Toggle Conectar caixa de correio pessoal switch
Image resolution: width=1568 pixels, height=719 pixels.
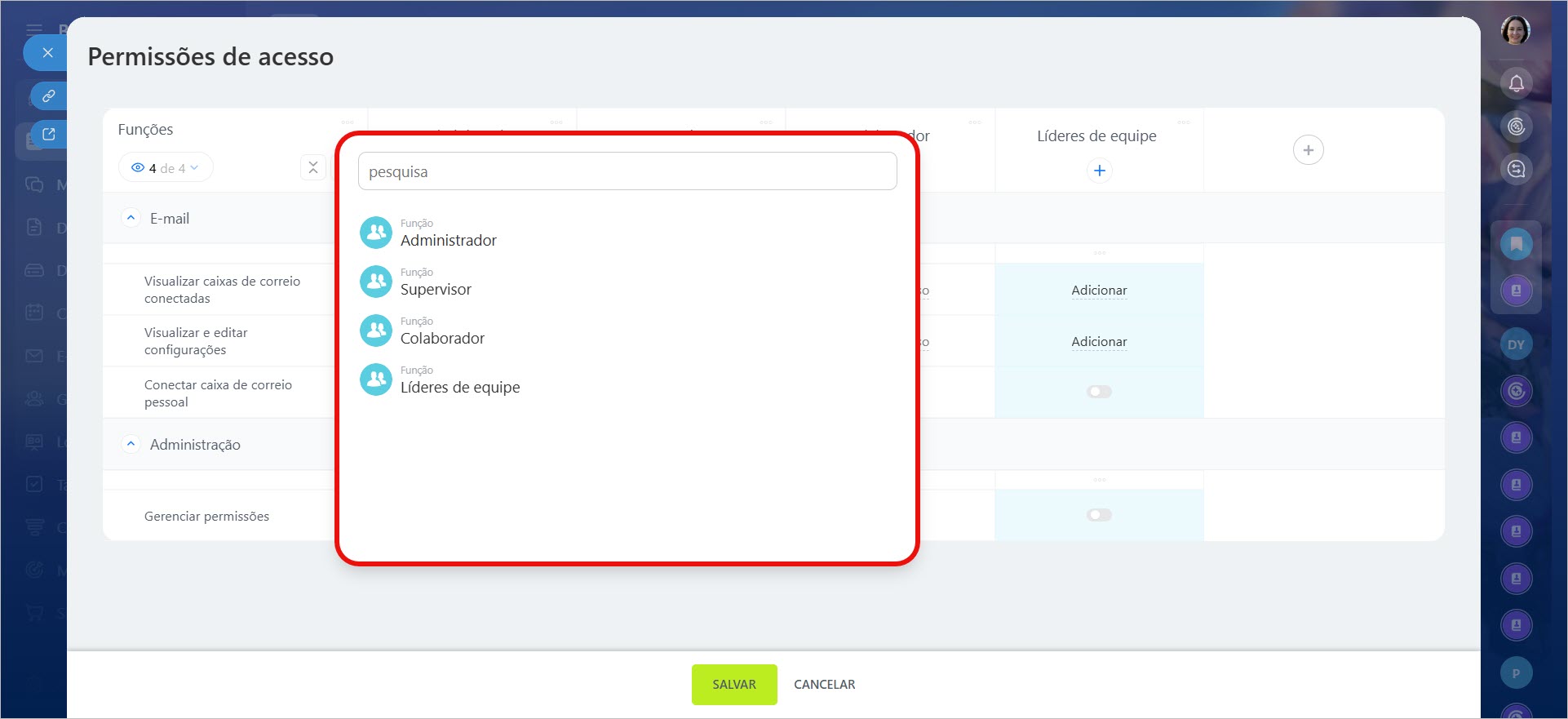coord(1099,392)
